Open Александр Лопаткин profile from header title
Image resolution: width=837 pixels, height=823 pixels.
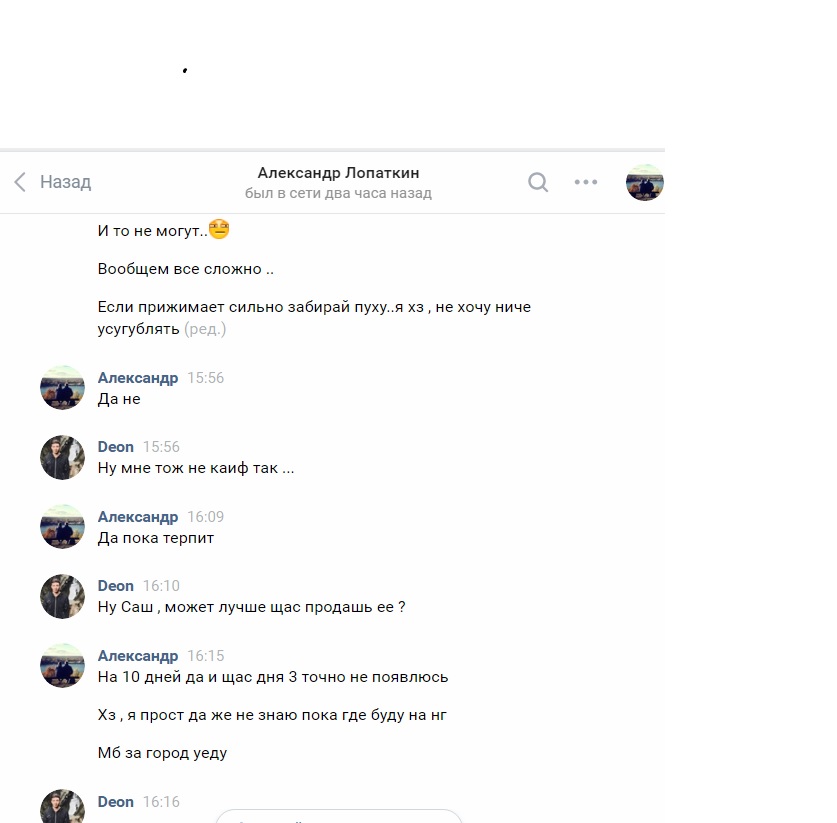(x=338, y=173)
